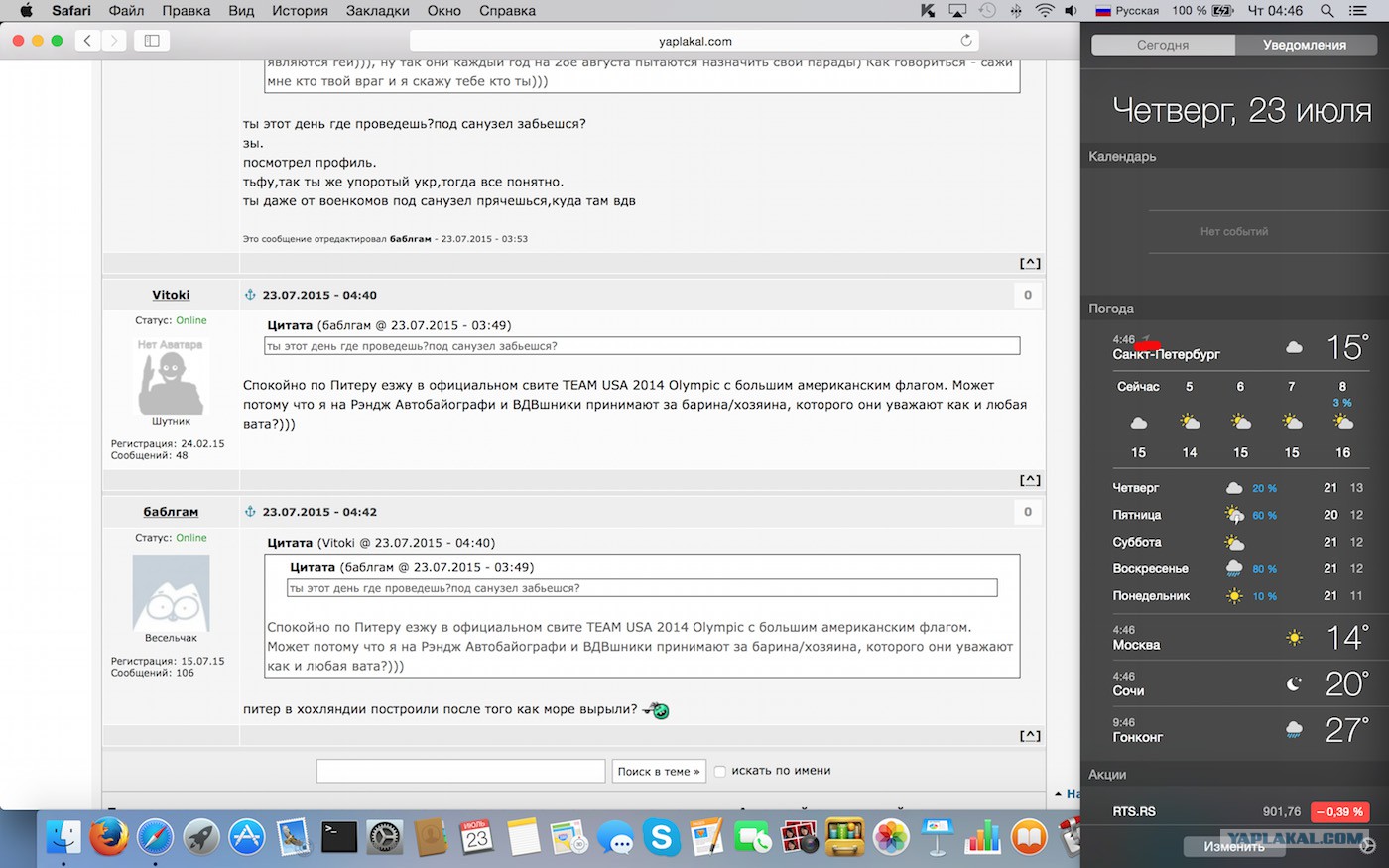The height and width of the screenshot is (868, 1389).
Task: Open the Bluetooth status menu
Action: (1016, 11)
